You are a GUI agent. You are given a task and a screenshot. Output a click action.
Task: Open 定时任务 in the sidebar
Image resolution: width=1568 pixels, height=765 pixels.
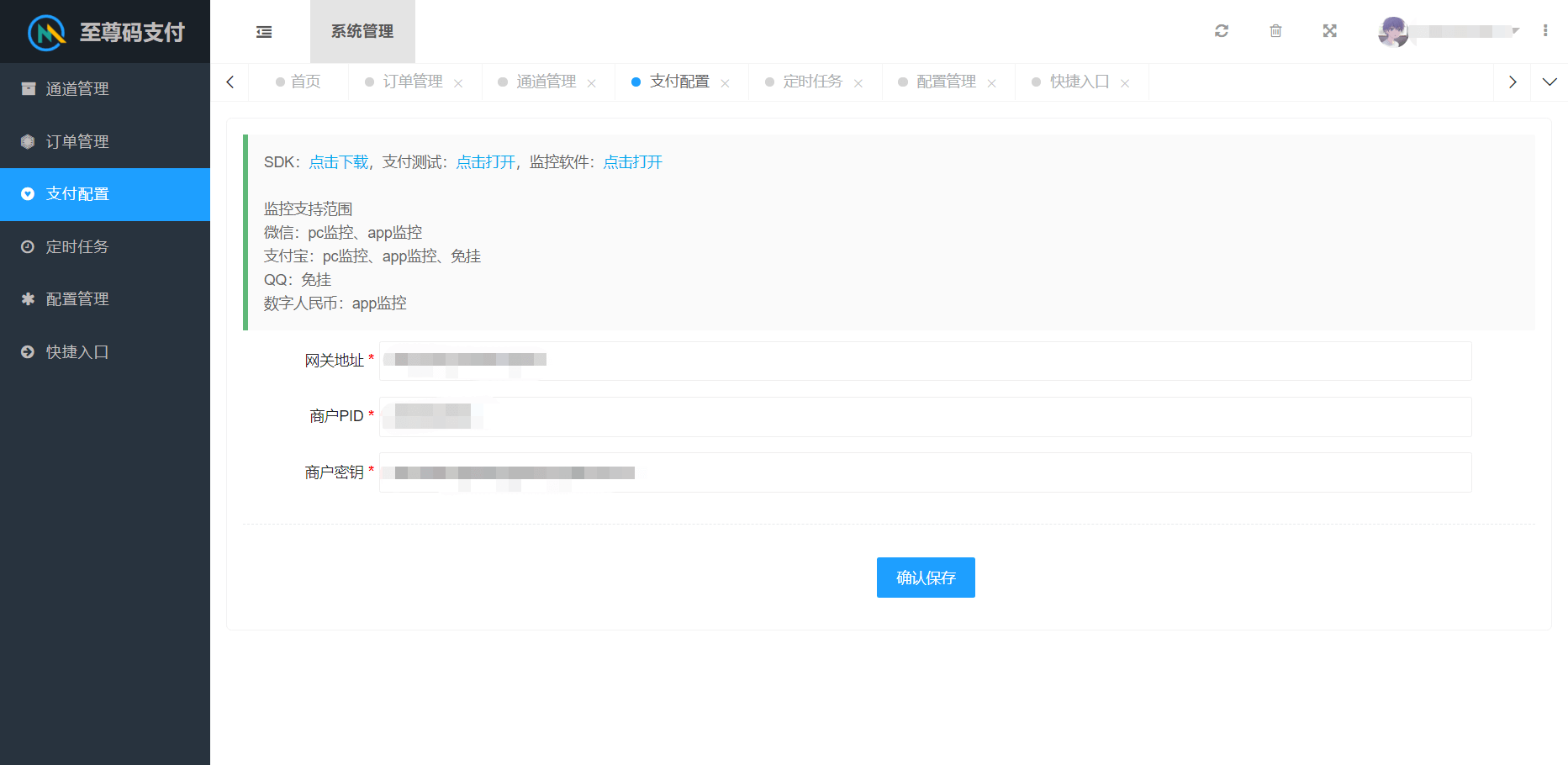coord(77,247)
